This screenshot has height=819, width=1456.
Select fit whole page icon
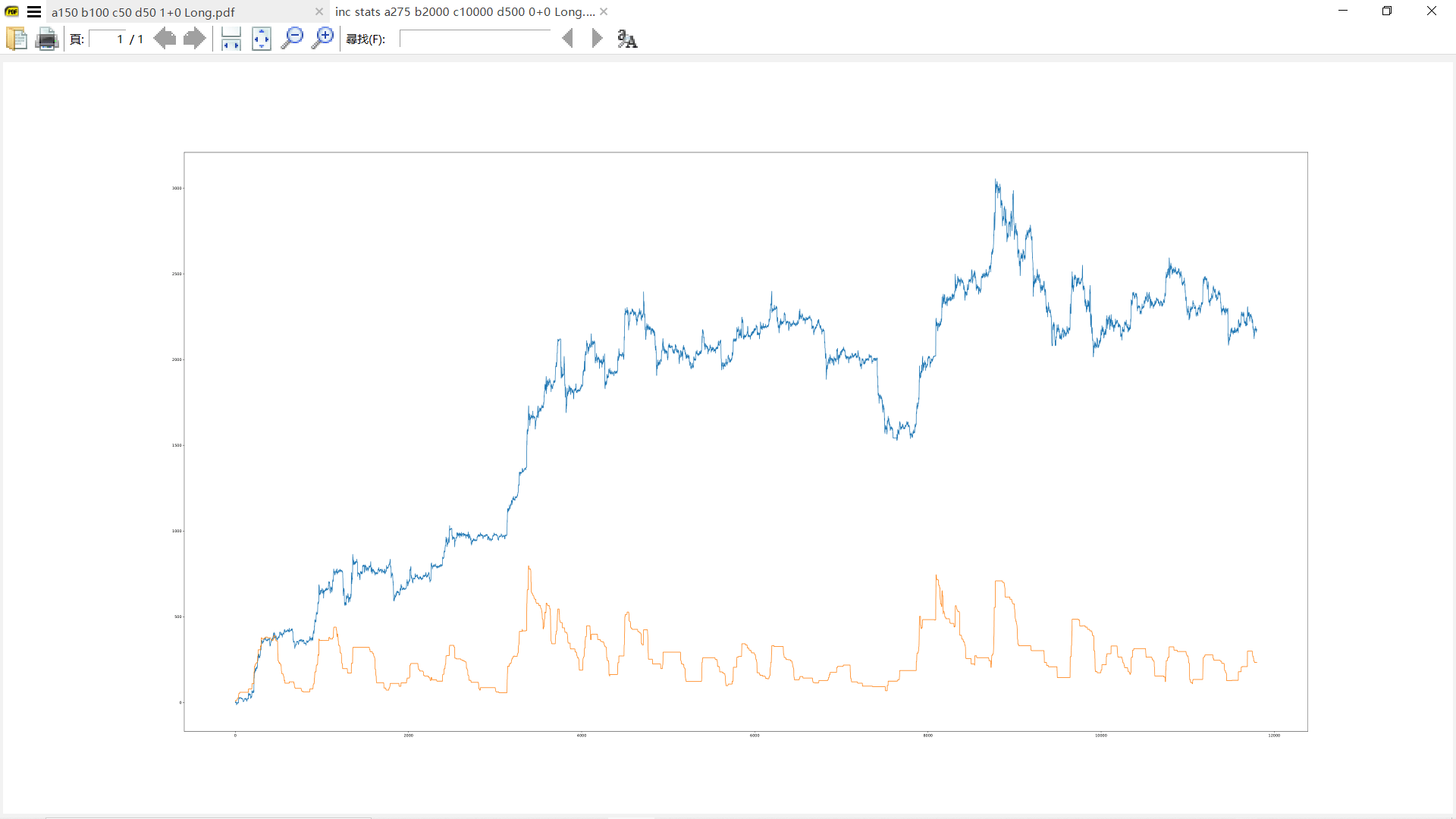click(x=262, y=39)
